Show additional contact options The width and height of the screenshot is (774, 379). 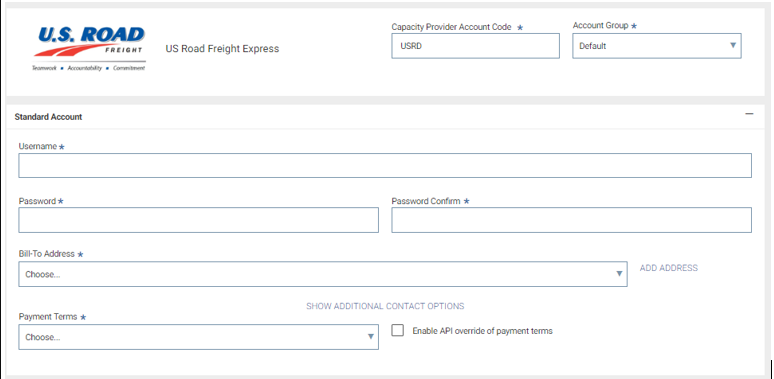click(x=385, y=306)
